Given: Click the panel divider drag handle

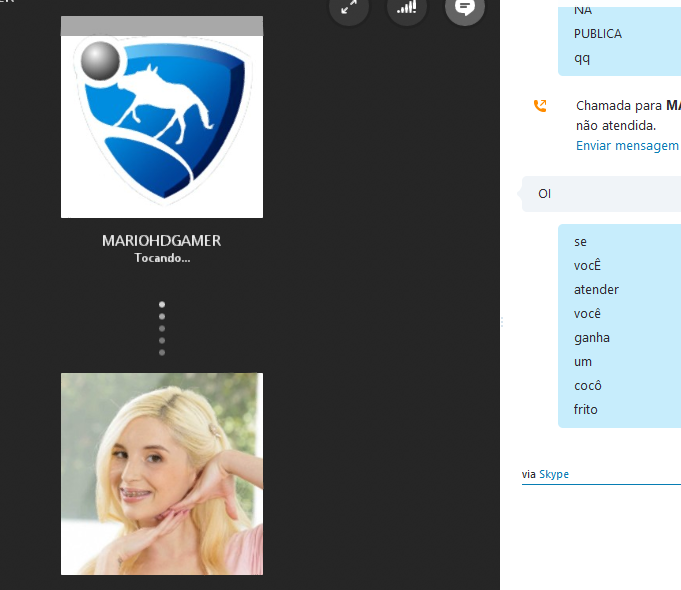Looking at the screenshot, I should click(502, 322).
